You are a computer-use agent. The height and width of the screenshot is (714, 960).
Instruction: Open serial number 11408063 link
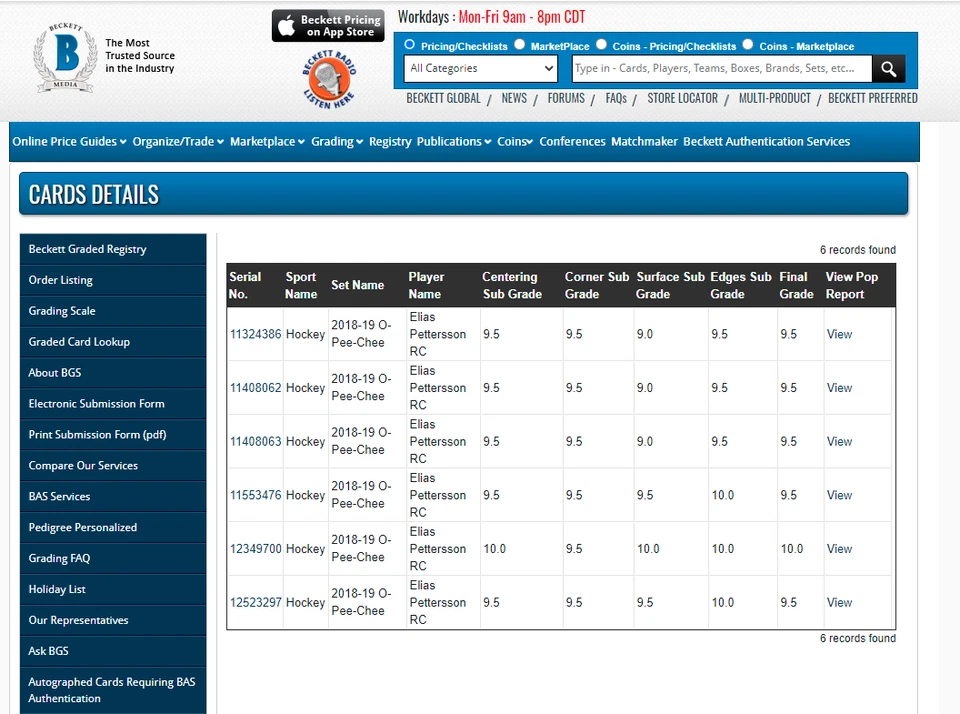[x=255, y=442]
